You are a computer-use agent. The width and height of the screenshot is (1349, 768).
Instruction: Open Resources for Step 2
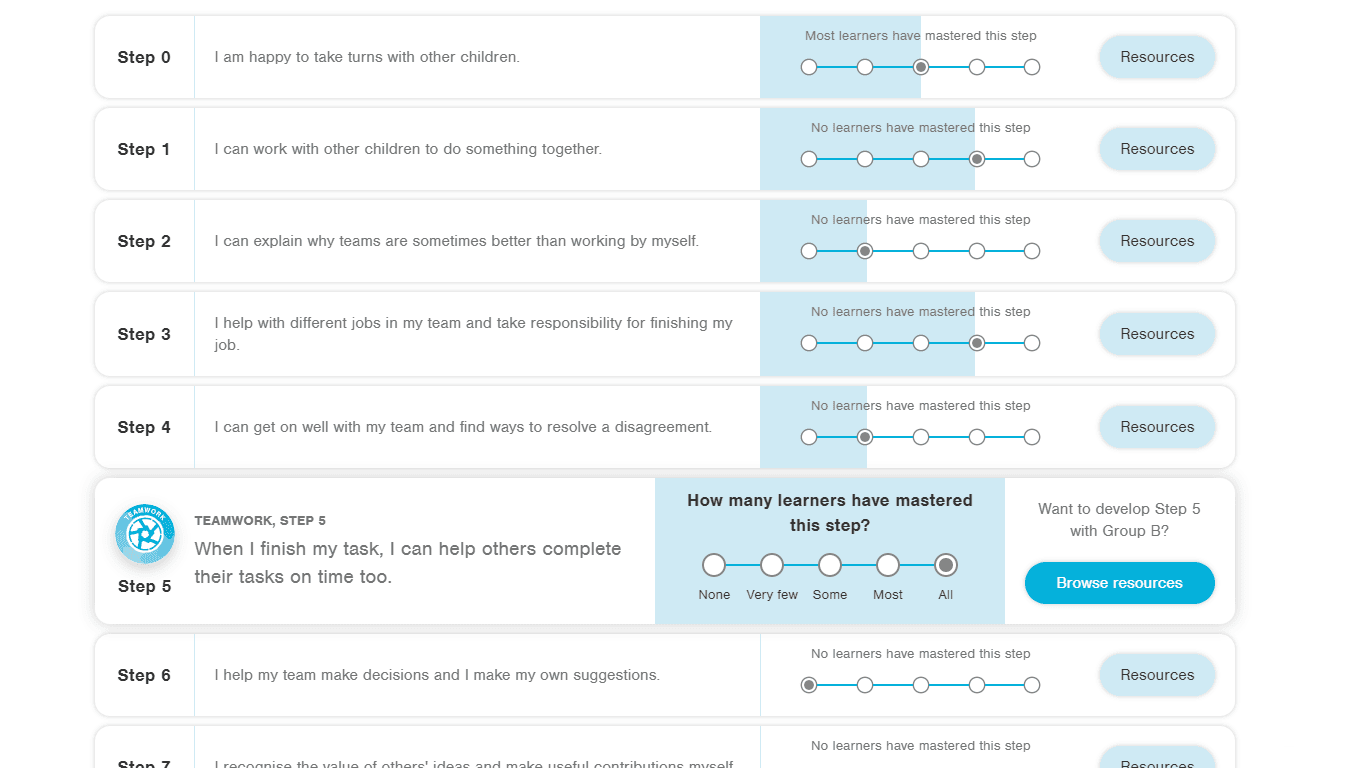click(1157, 241)
